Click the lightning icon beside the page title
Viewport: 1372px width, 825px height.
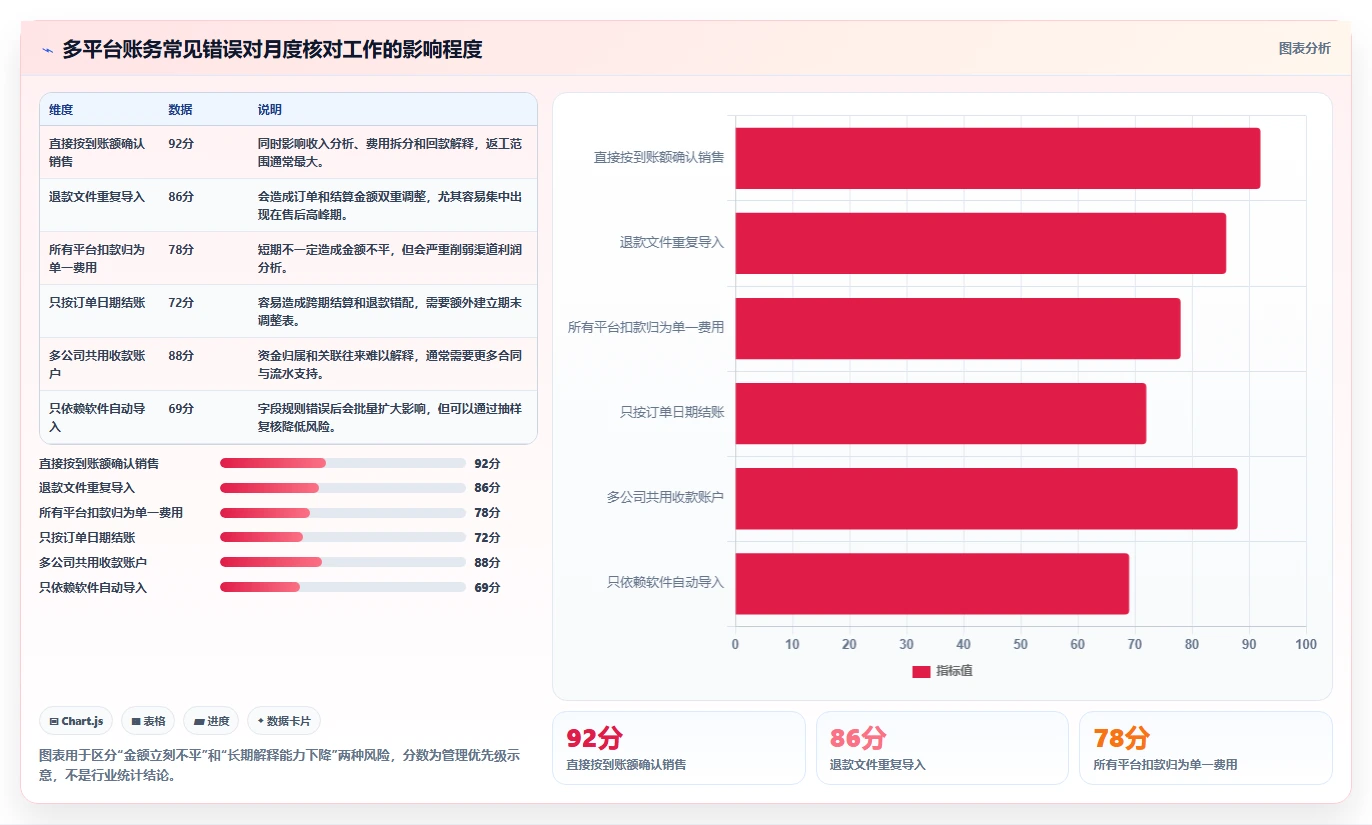47,50
